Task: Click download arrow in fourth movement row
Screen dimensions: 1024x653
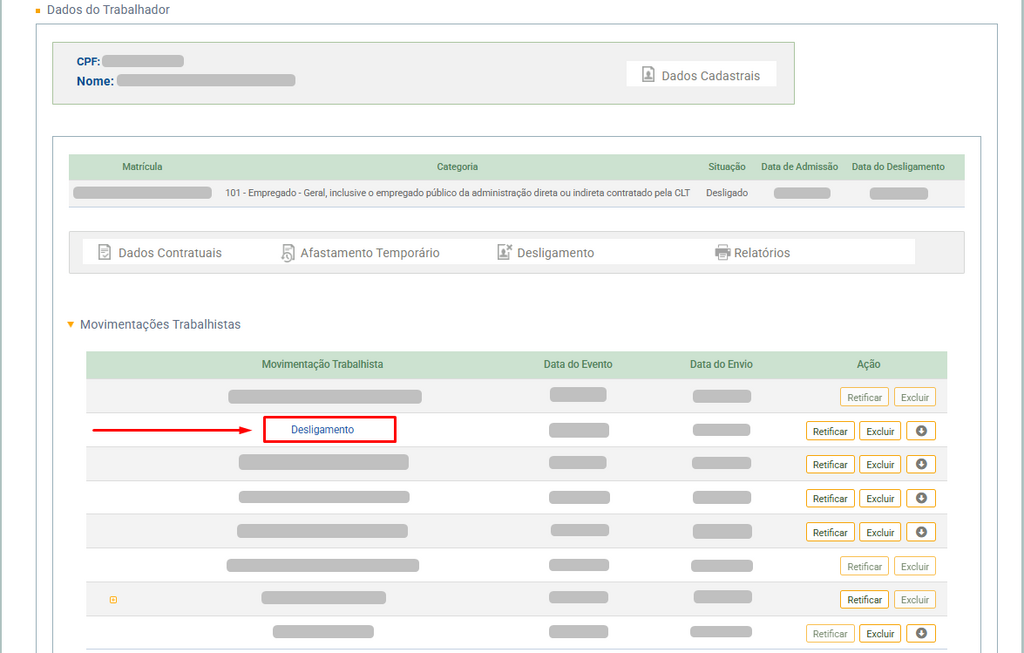Action: [x=921, y=498]
